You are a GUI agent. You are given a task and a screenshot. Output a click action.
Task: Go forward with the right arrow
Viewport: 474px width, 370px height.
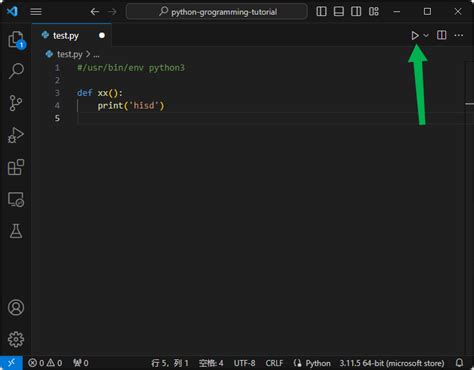point(112,12)
